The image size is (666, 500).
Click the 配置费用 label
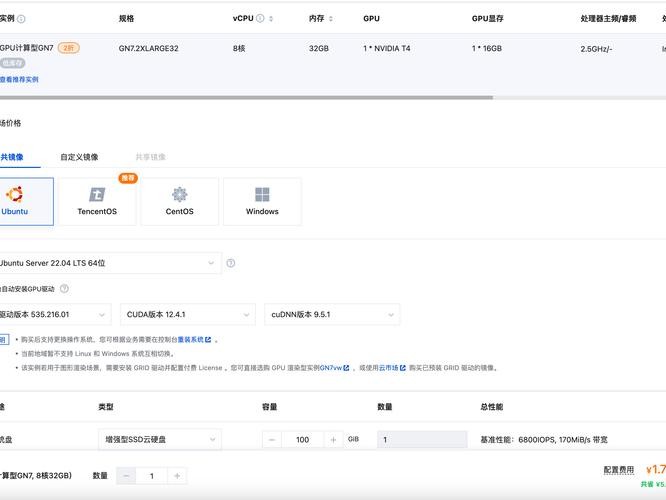619,470
